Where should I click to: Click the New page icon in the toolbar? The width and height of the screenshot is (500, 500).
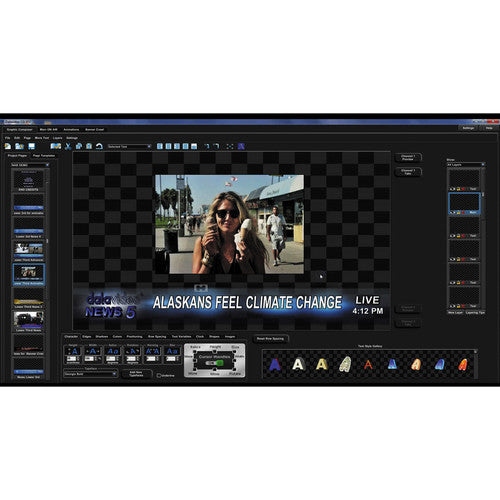pyautogui.click(x=8, y=146)
